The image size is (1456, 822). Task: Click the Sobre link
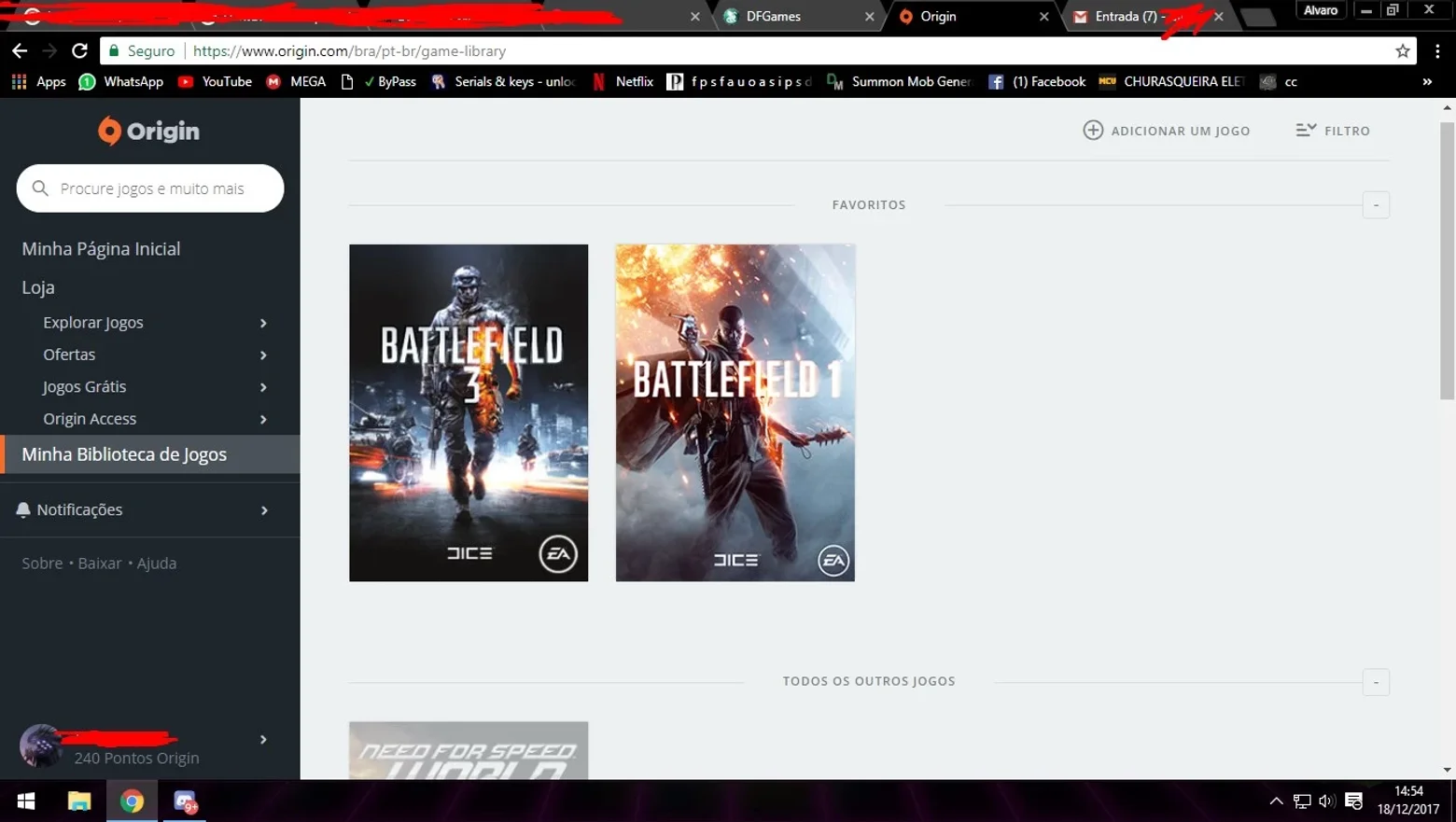pyautogui.click(x=42, y=564)
